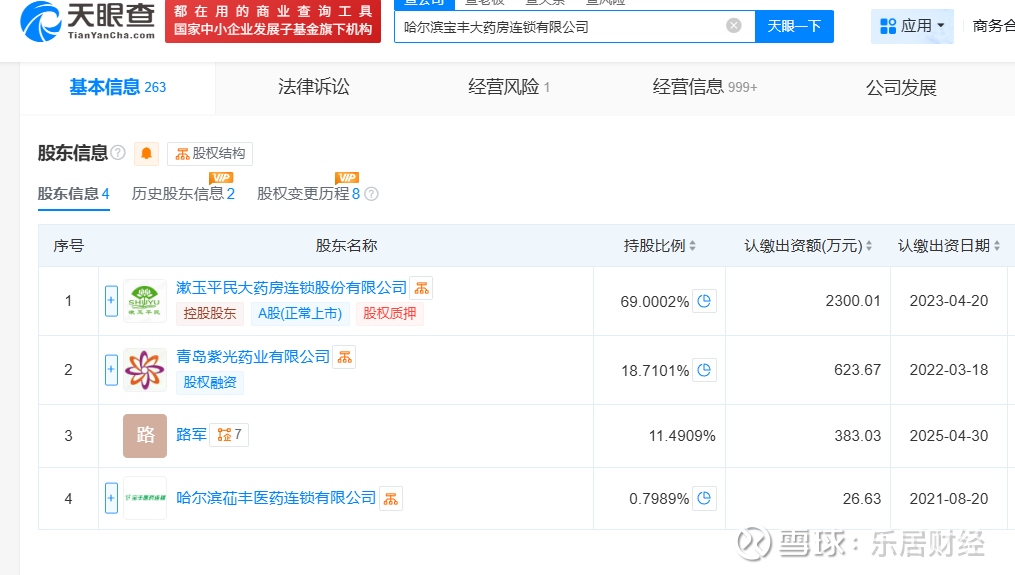Click pie chart icon beside 0.7989%
Viewport: 1015px width, 575px height.
tap(704, 498)
